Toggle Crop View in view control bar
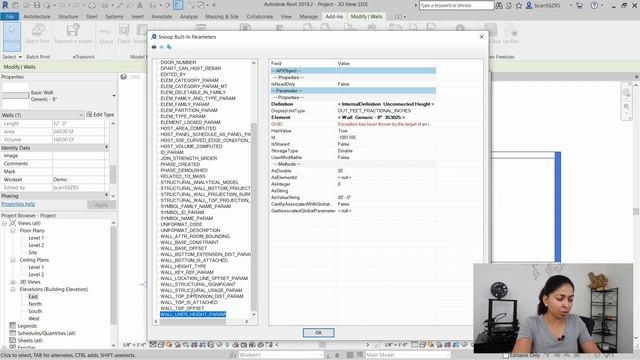 click(x=194, y=345)
